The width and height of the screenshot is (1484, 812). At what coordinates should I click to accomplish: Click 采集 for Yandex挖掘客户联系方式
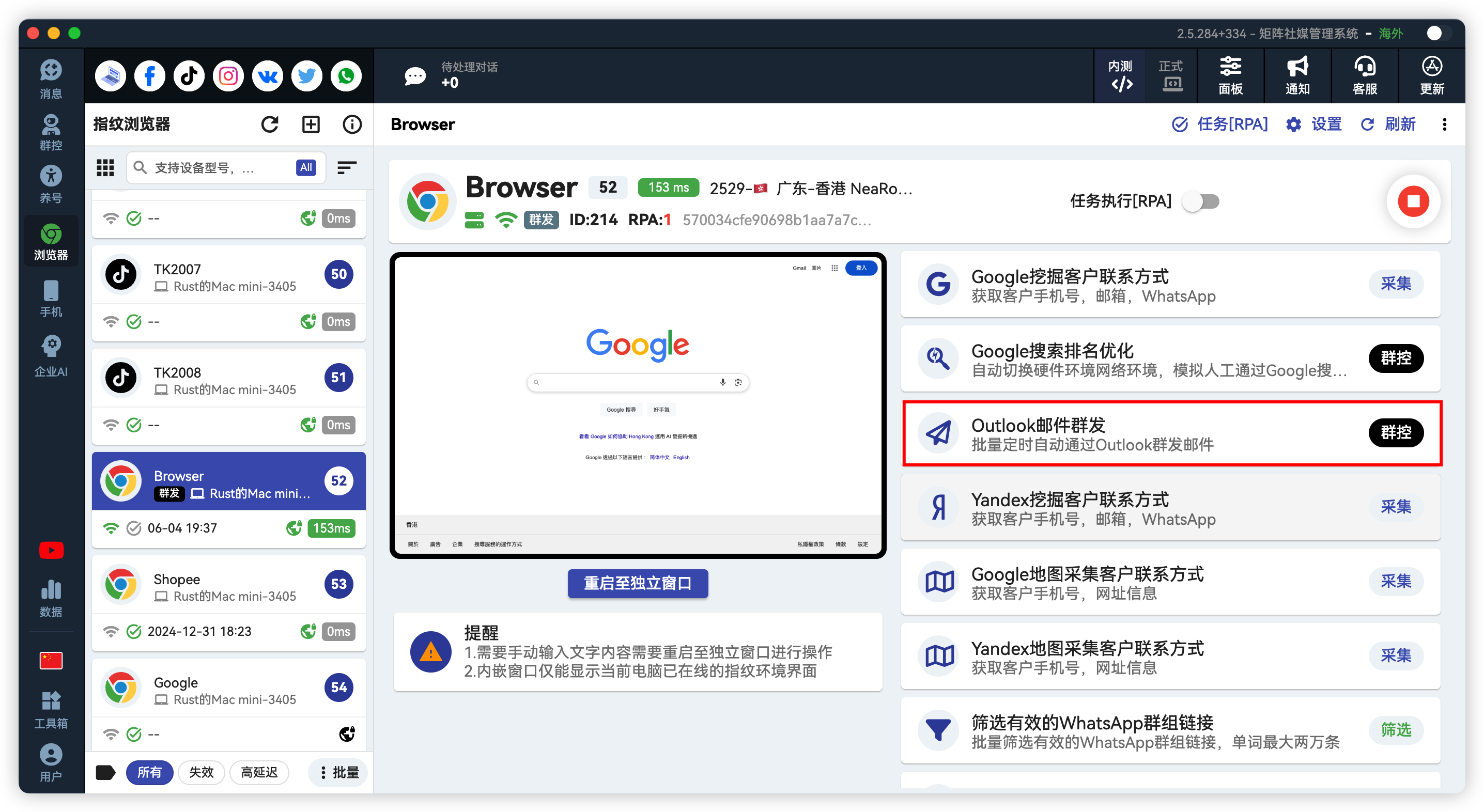click(1395, 507)
